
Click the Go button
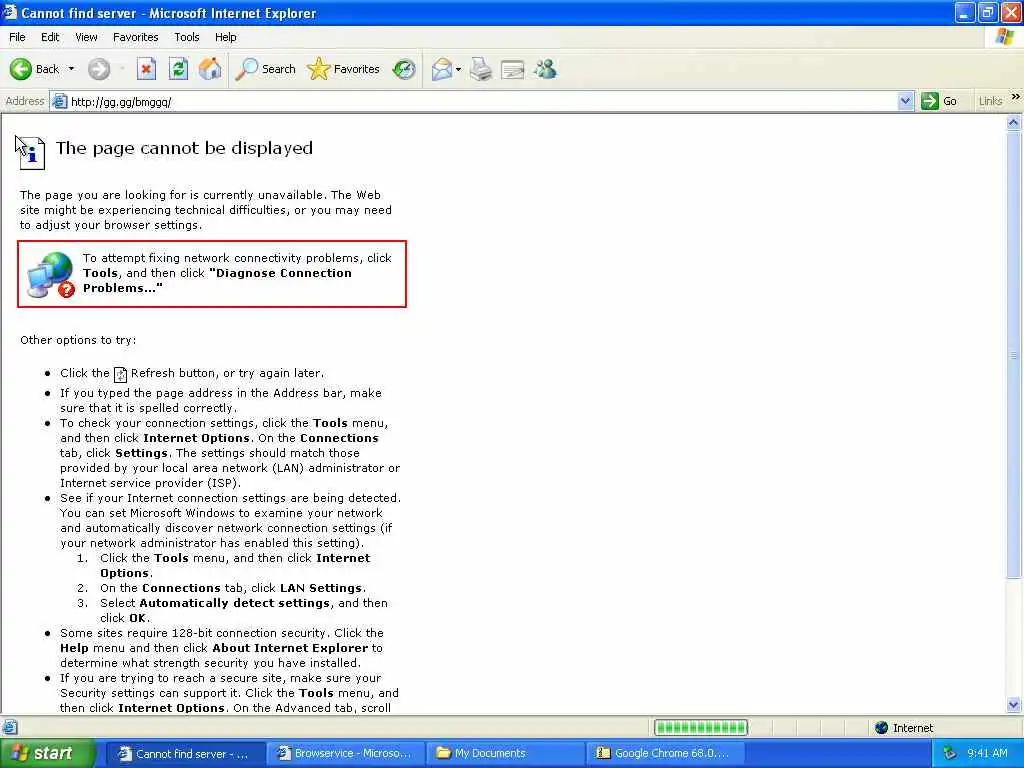[940, 101]
